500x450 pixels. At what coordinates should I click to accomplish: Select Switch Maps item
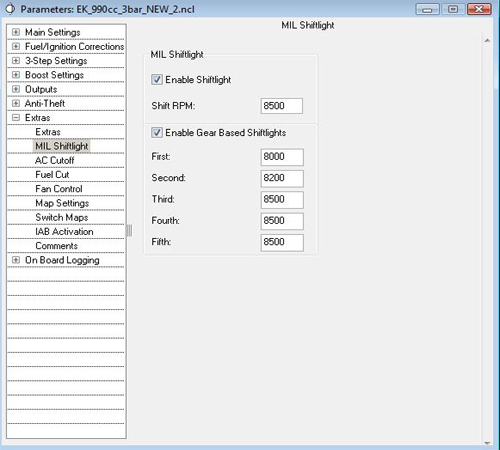pos(62,217)
